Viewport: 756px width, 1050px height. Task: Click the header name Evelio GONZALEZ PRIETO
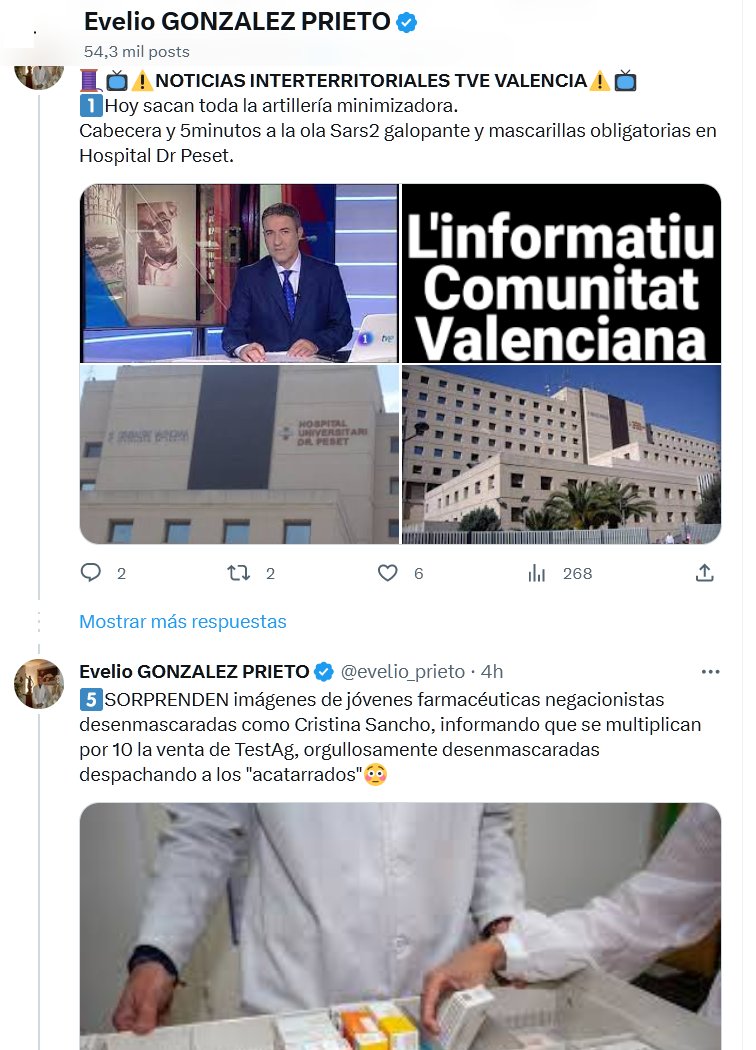237,22
